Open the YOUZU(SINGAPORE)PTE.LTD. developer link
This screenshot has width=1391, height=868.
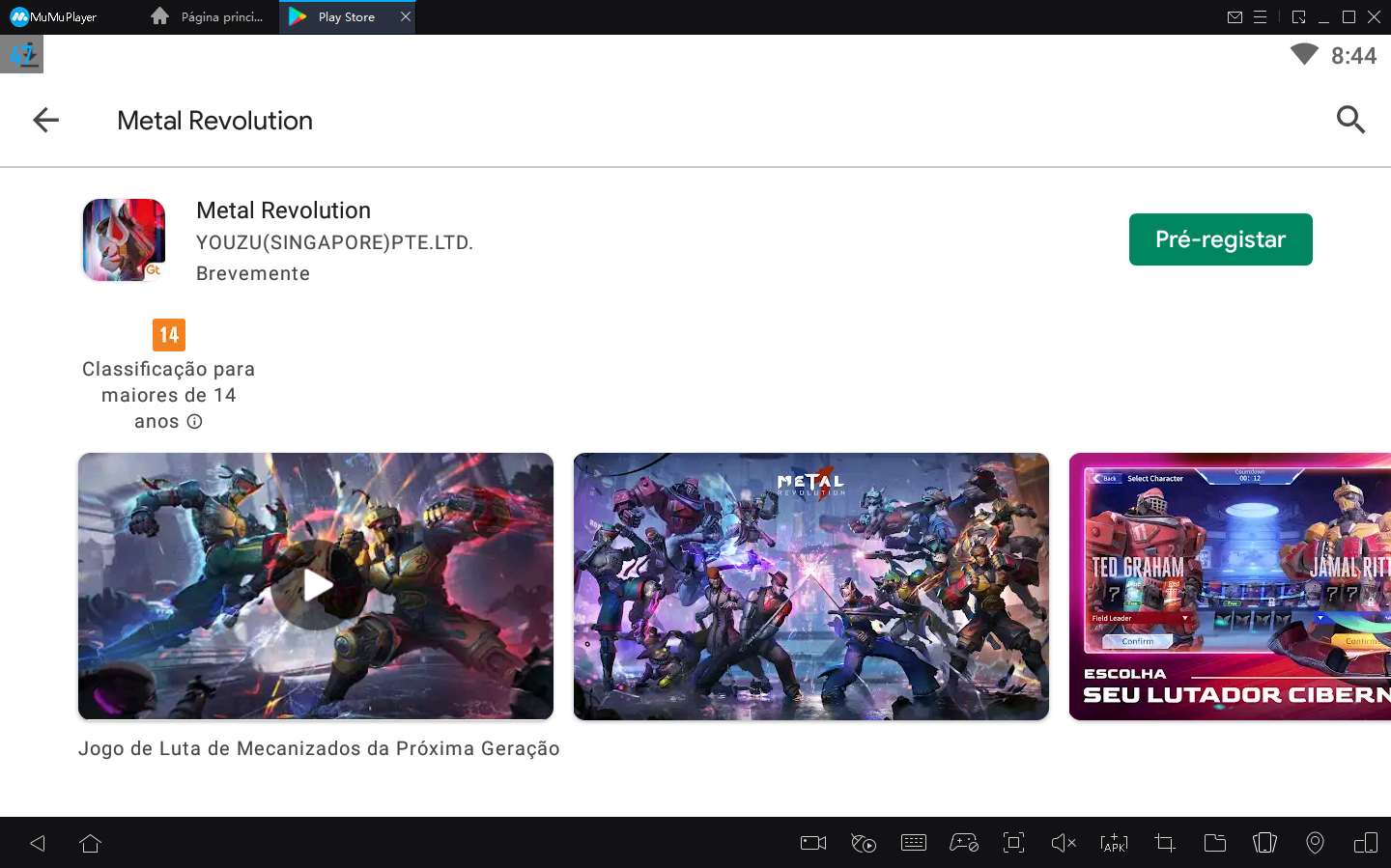pyautogui.click(x=334, y=242)
